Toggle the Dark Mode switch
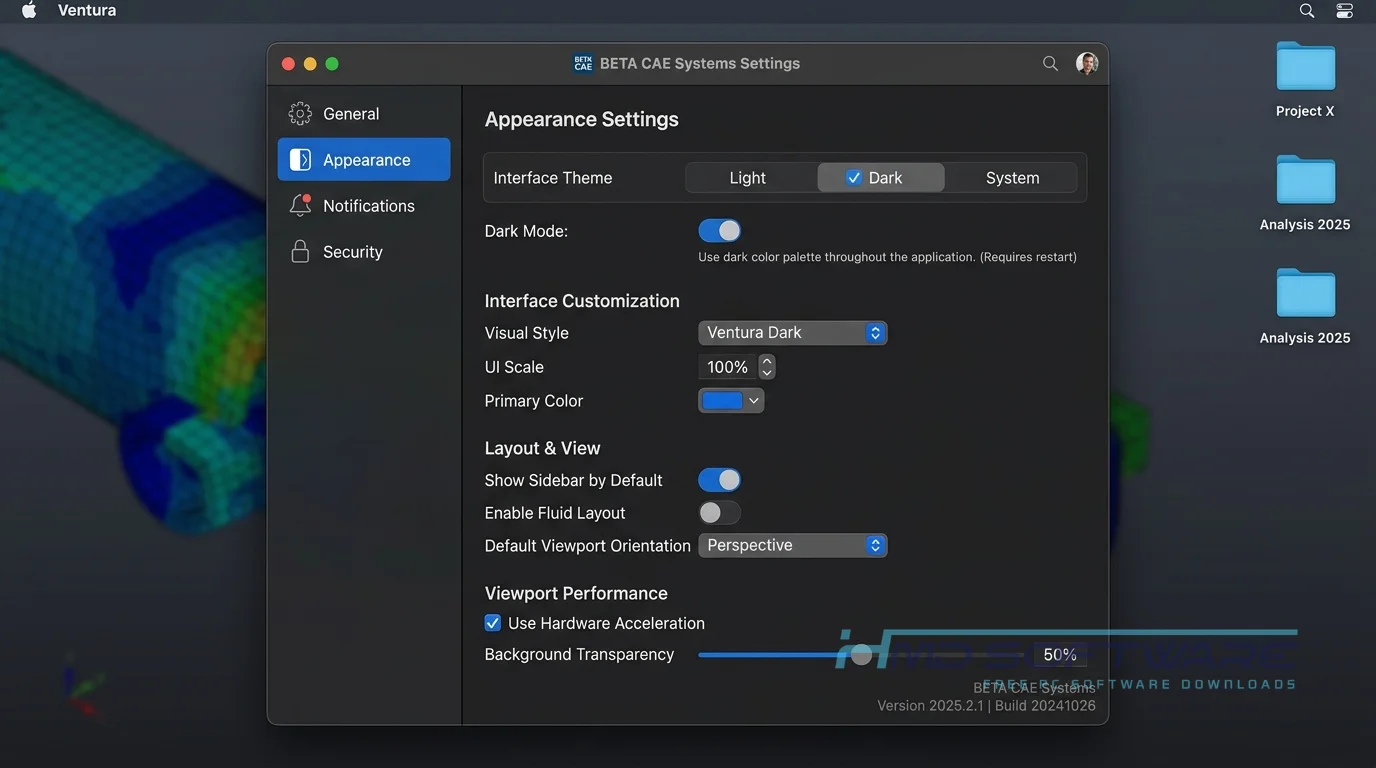1376x768 pixels. [720, 231]
